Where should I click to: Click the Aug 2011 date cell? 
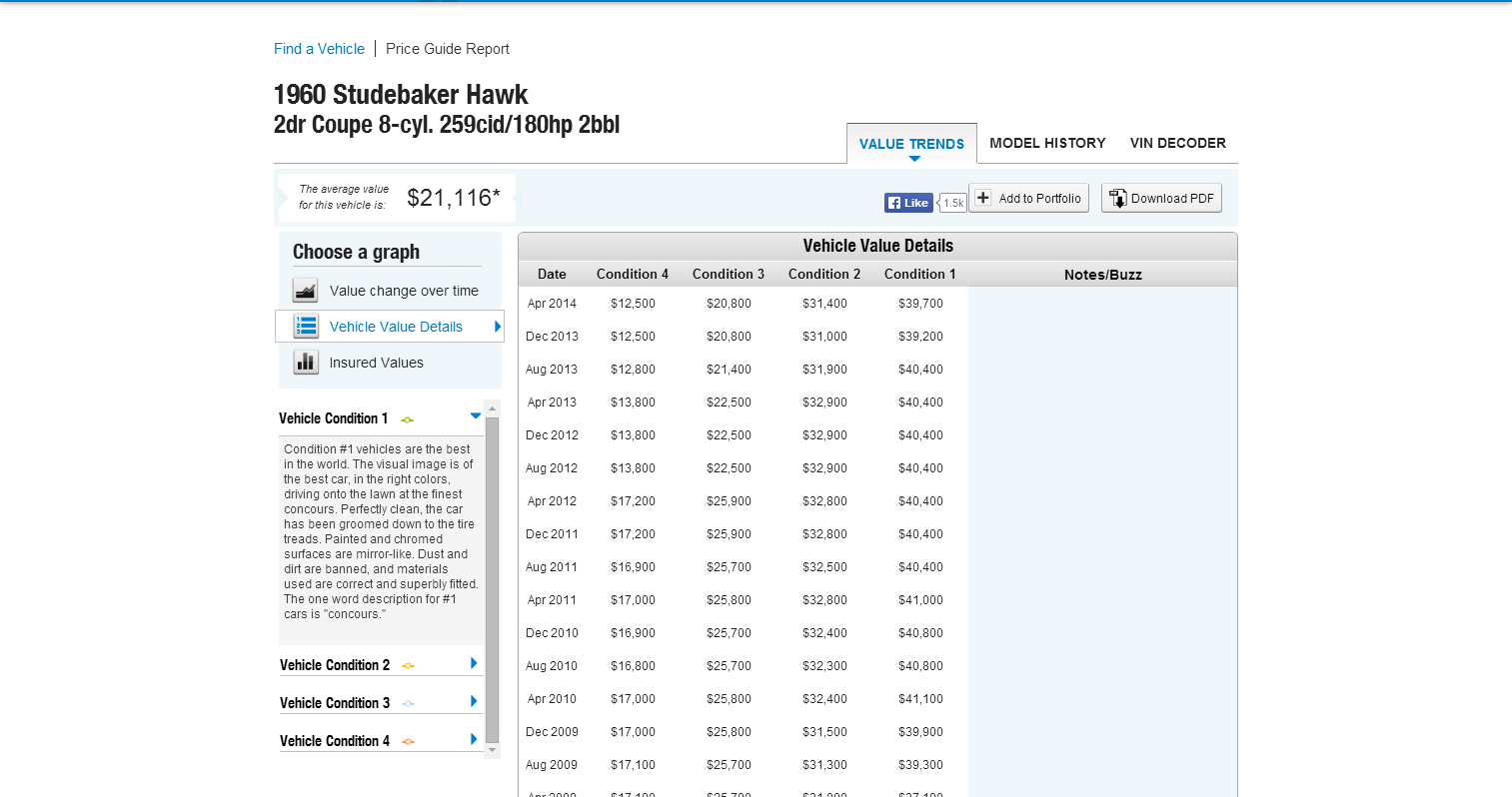(x=552, y=567)
